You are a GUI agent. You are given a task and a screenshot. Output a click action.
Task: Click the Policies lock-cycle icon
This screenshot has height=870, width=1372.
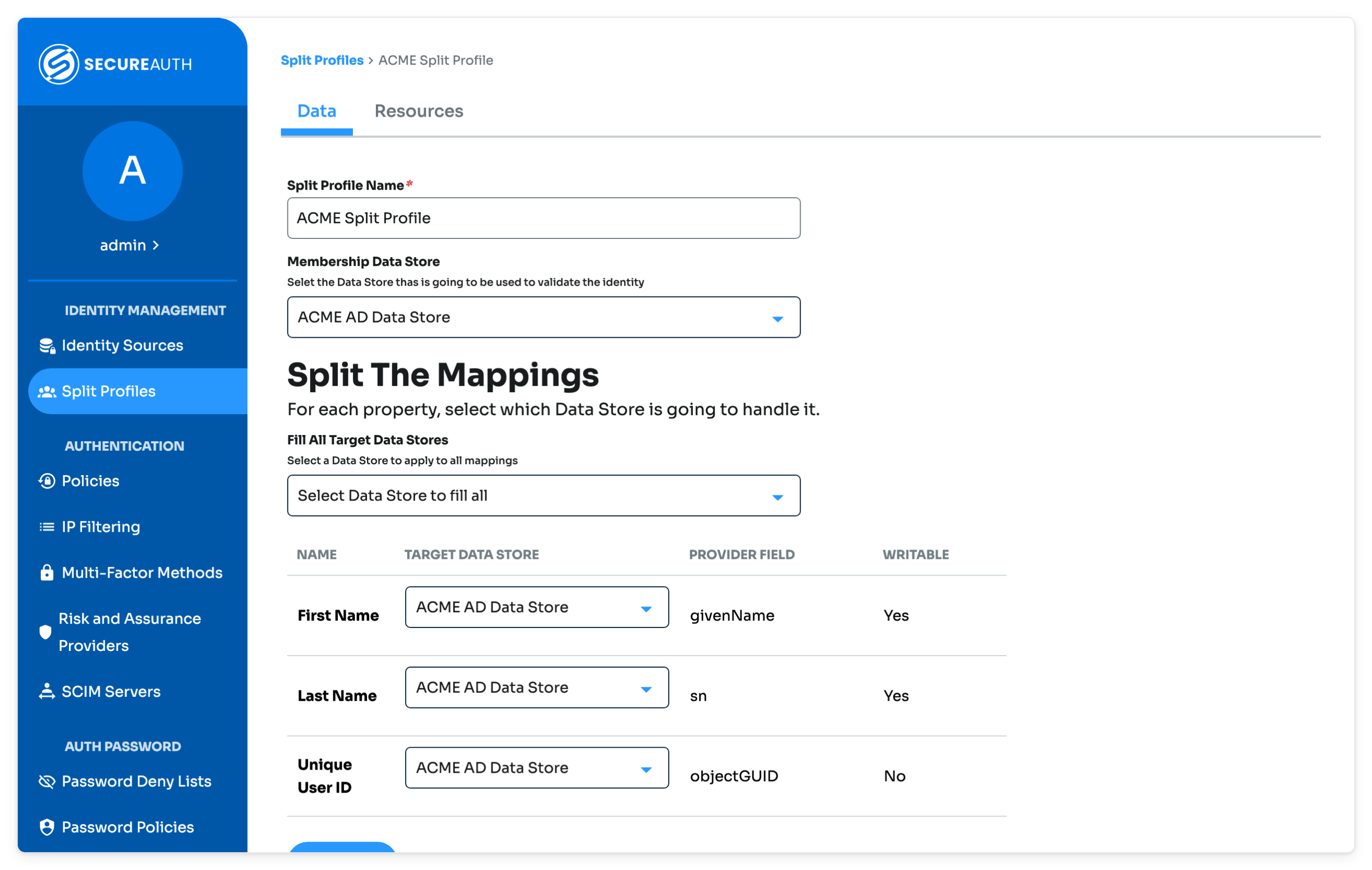(x=47, y=481)
